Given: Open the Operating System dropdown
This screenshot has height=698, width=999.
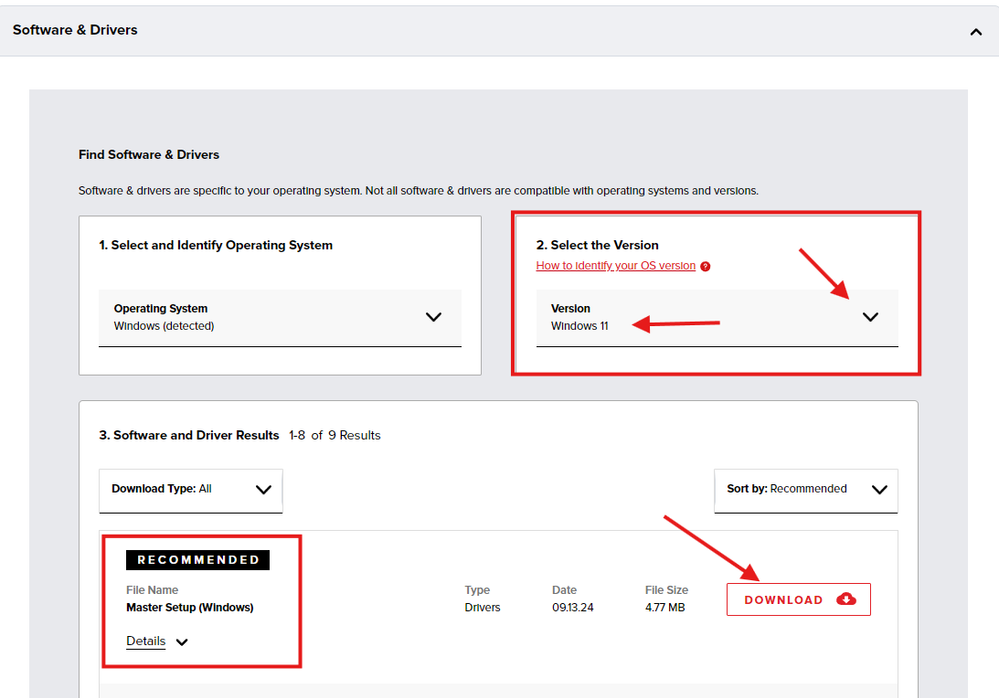Looking at the screenshot, I should pos(279,318).
